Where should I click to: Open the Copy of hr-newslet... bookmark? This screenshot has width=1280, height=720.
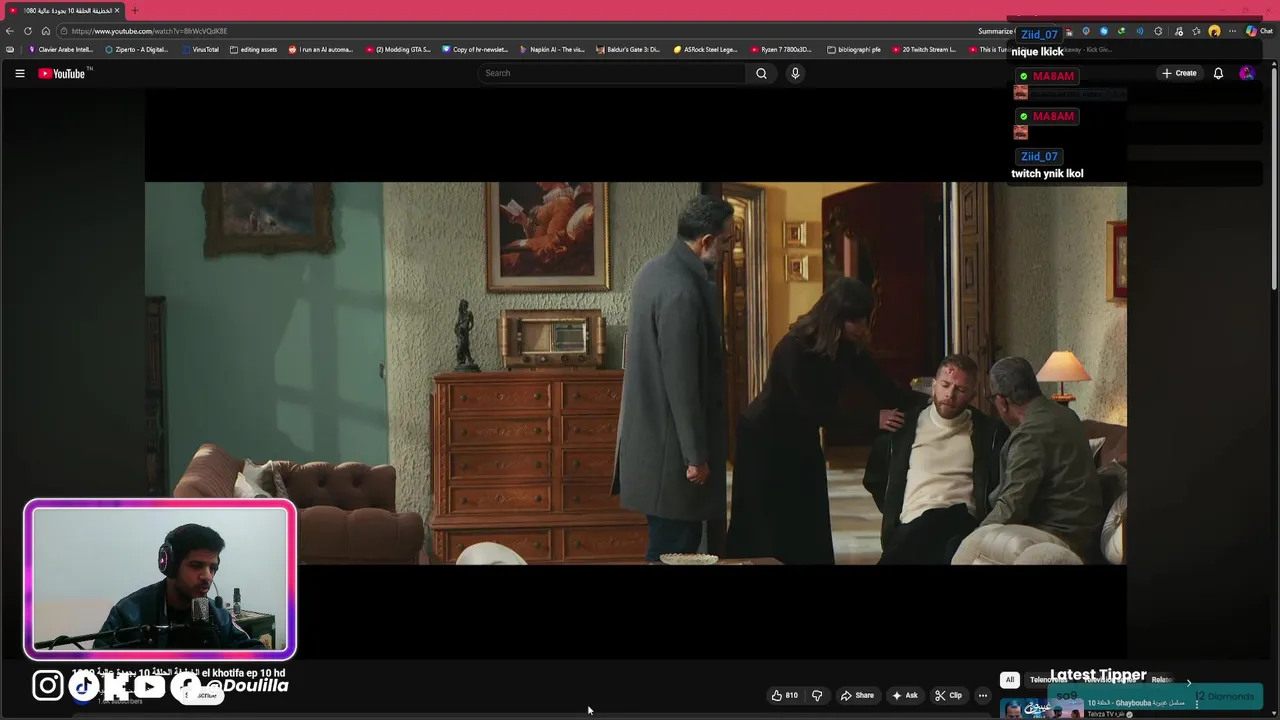click(x=475, y=49)
